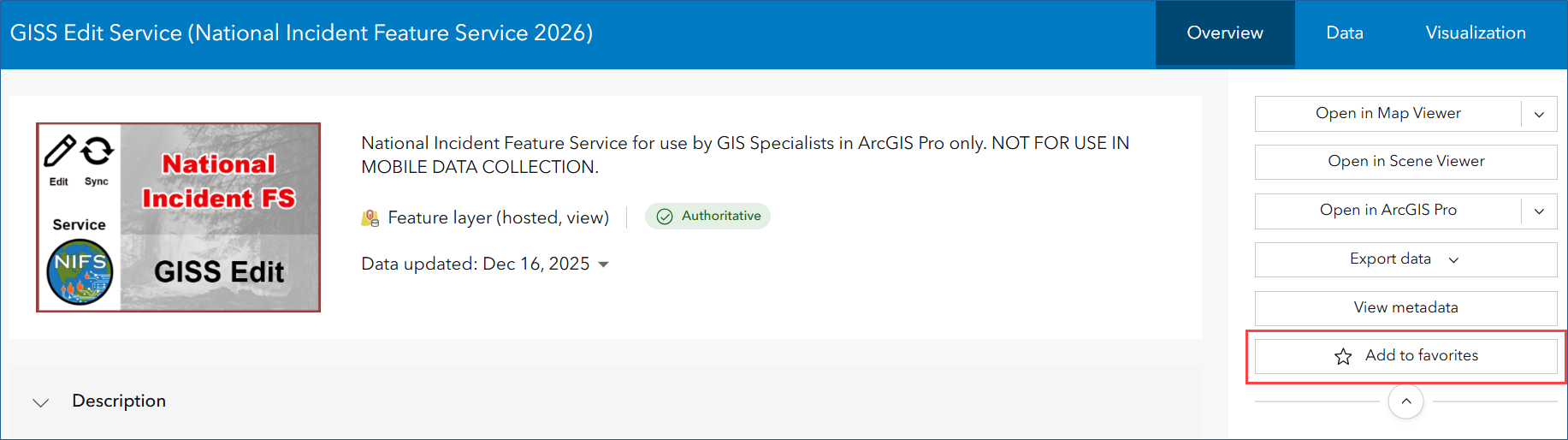Collapse the action panel with up-arrow button
Viewport: 1568px width, 440px height.
click(1405, 401)
